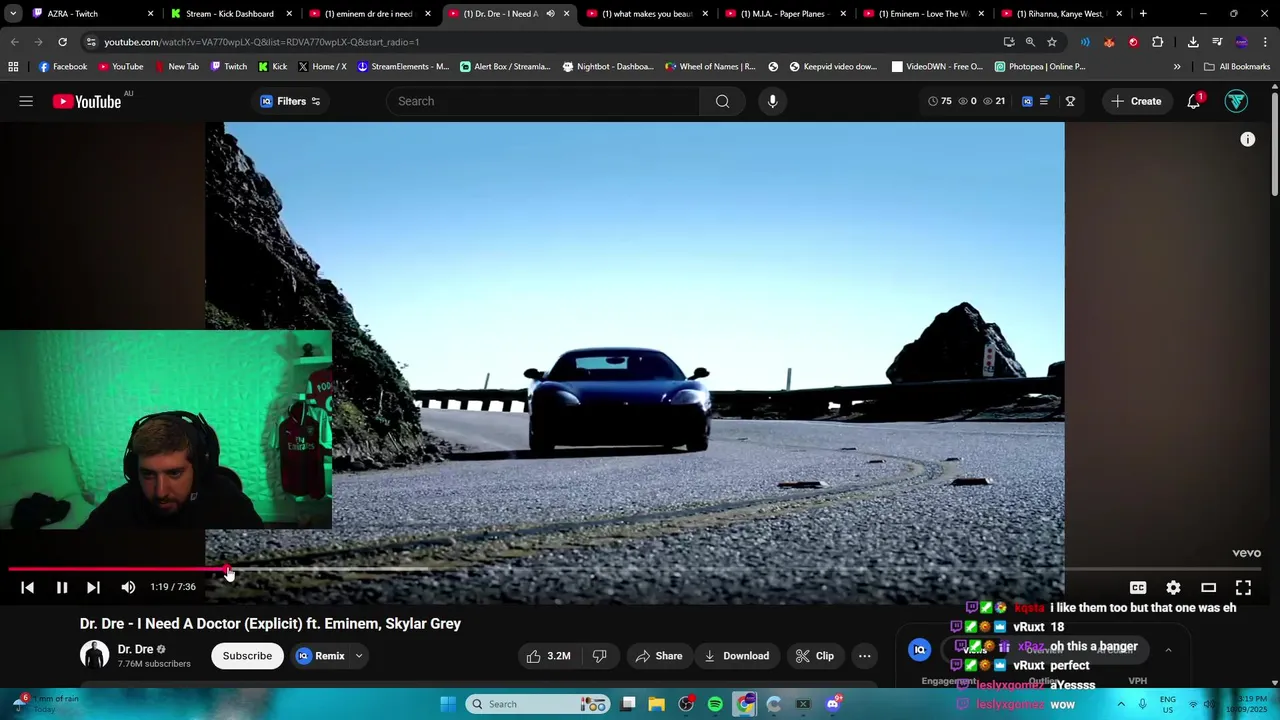Viewport: 1280px width, 720px height.
Task: Open a new browser tab
Action: pos(1143,14)
